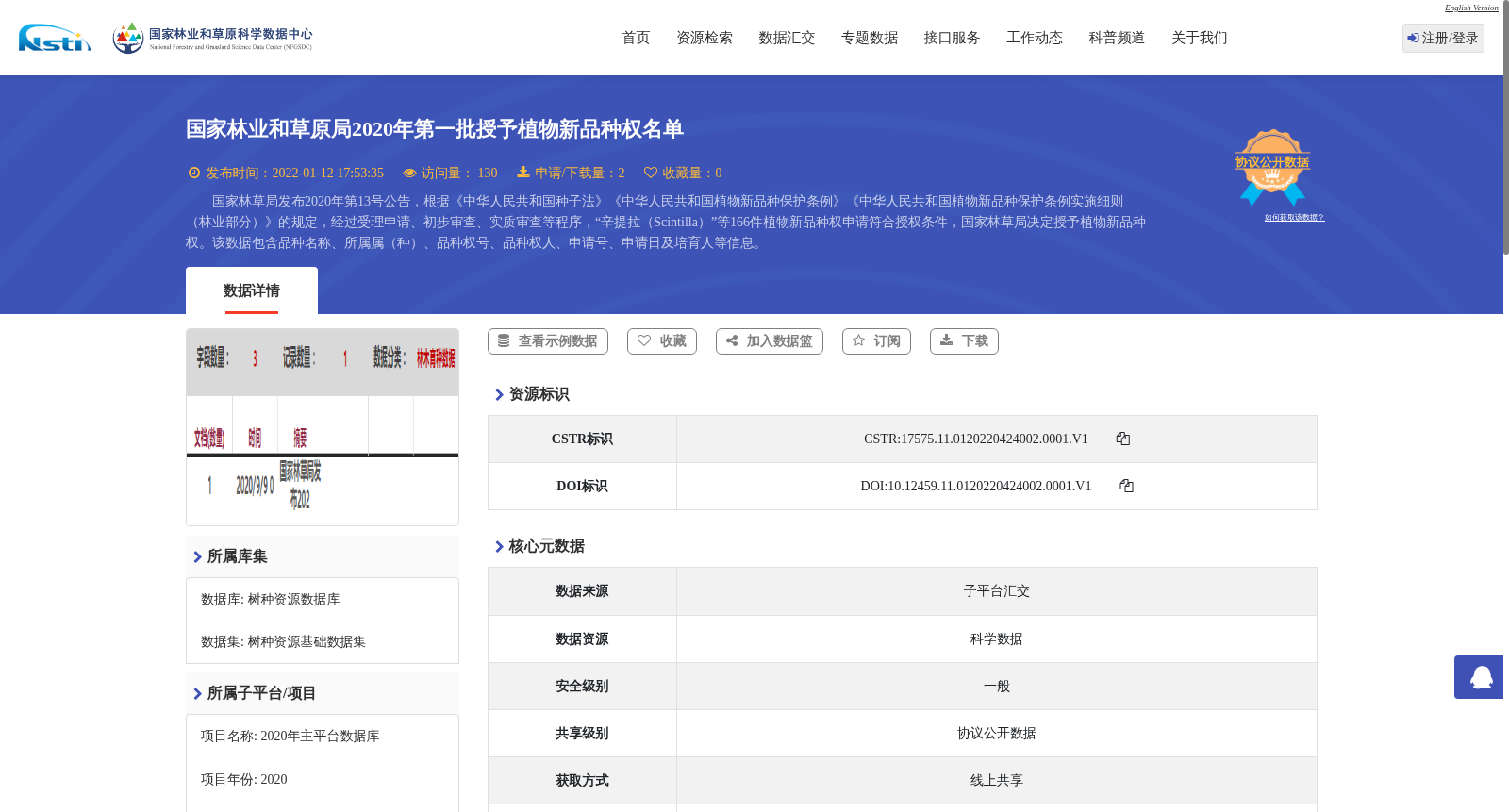Open the 首页 menu item
This screenshot has width=1509, height=812.
[636, 38]
